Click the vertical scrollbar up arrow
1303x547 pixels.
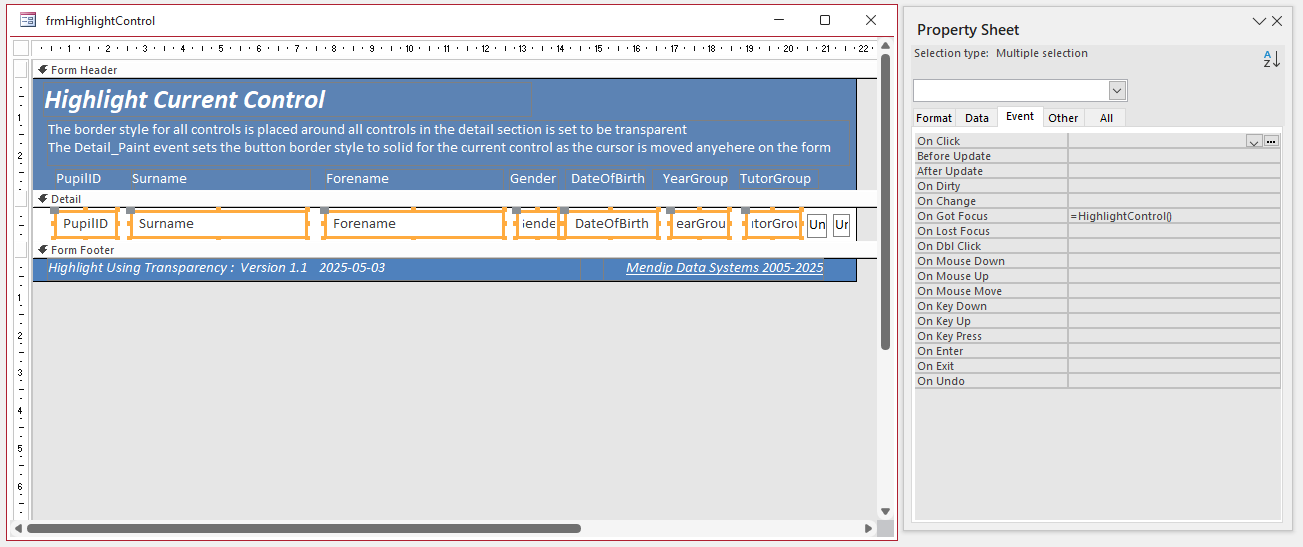tap(885, 47)
